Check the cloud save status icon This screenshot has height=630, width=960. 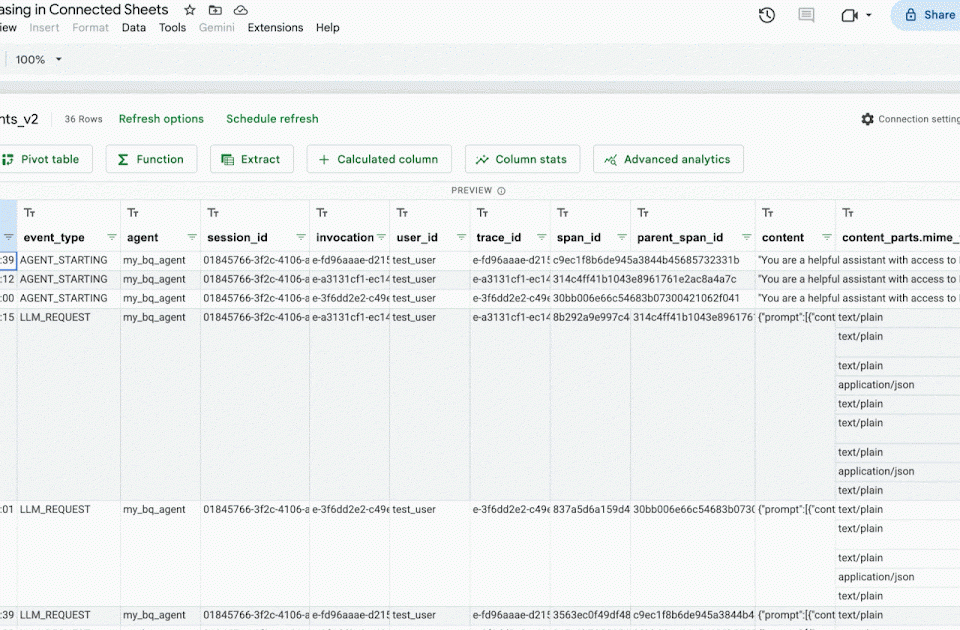point(241,10)
